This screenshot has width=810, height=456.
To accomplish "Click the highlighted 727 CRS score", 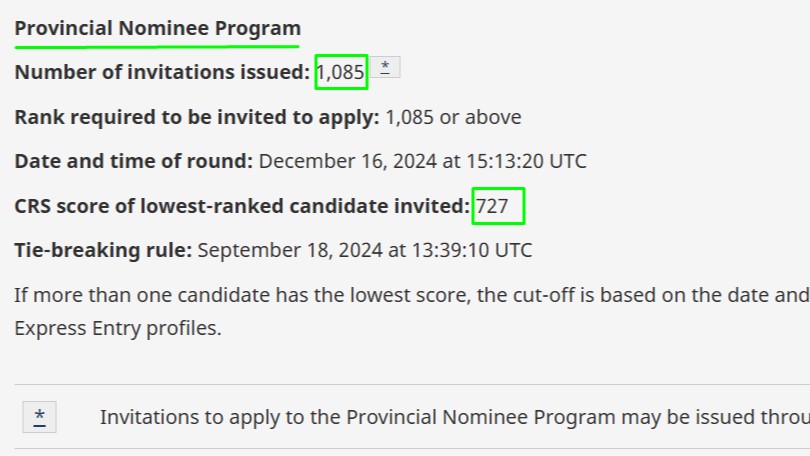I will coord(498,206).
